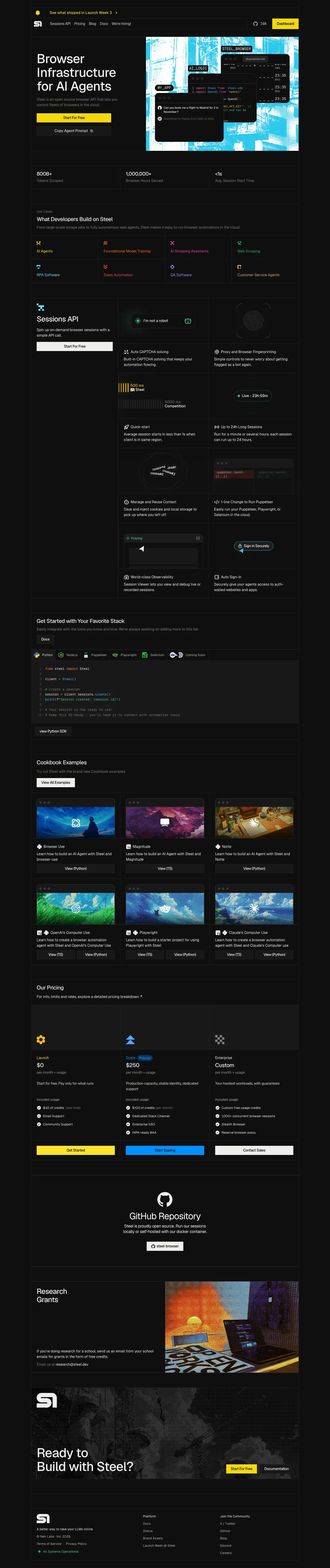Click the QA Software icon
The height and width of the screenshot is (1568, 330).
point(173,267)
